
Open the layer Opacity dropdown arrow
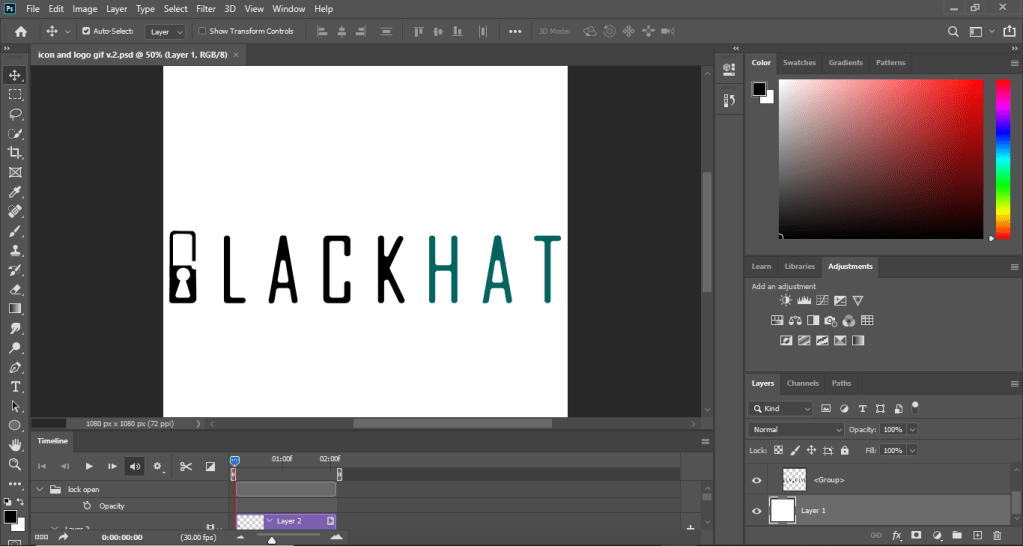click(x=912, y=430)
